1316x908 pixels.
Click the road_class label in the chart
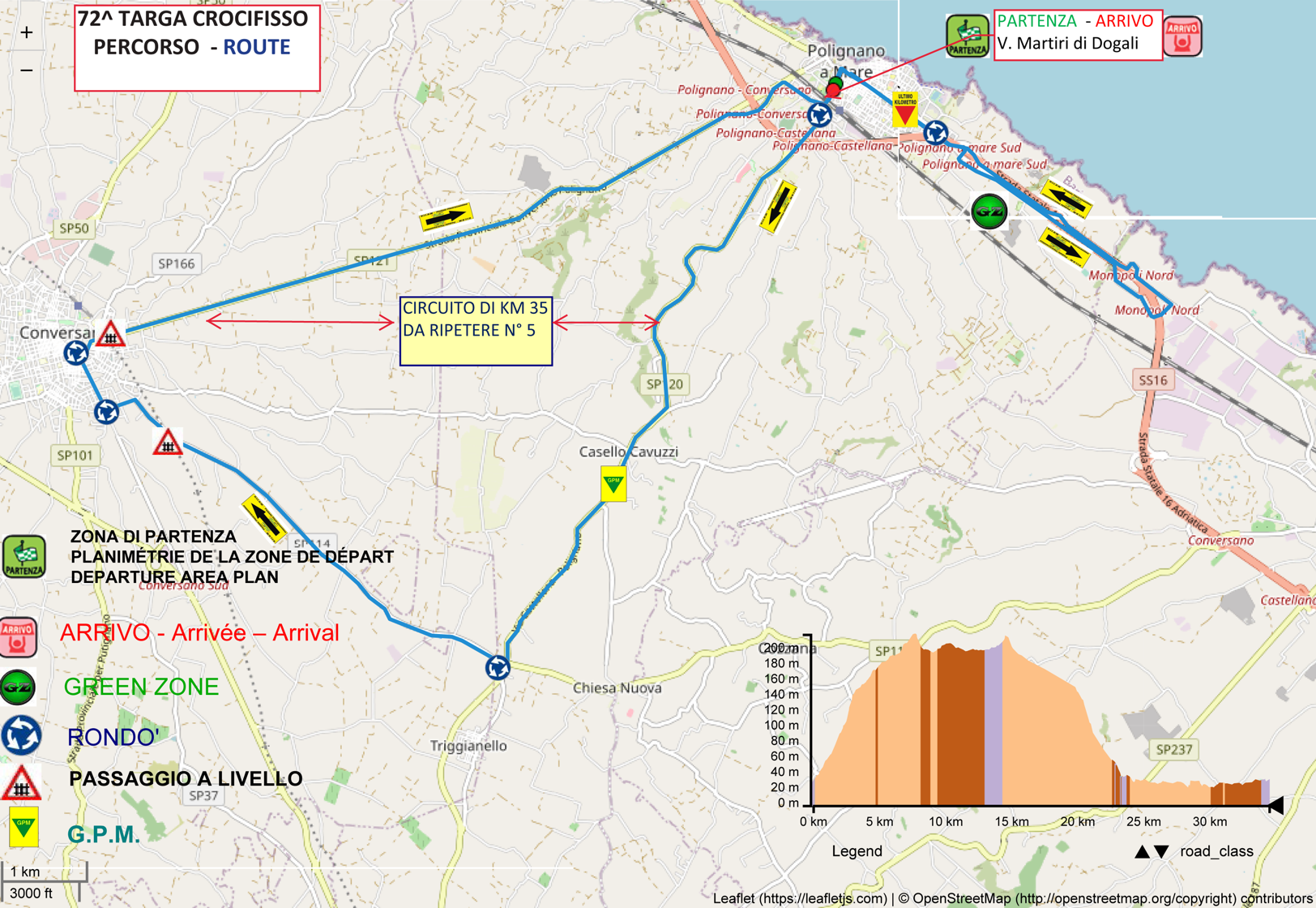point(1216,851)
